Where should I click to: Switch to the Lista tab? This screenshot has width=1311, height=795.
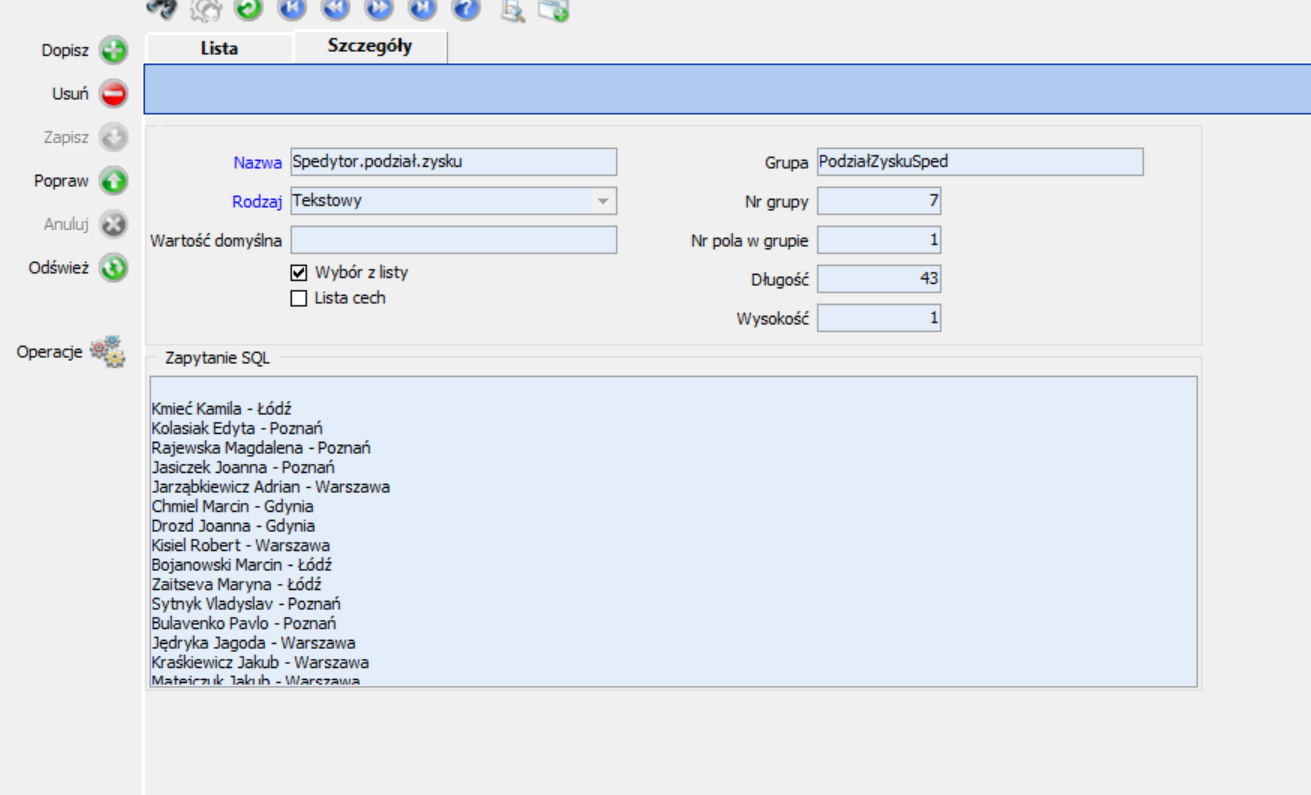219,48
